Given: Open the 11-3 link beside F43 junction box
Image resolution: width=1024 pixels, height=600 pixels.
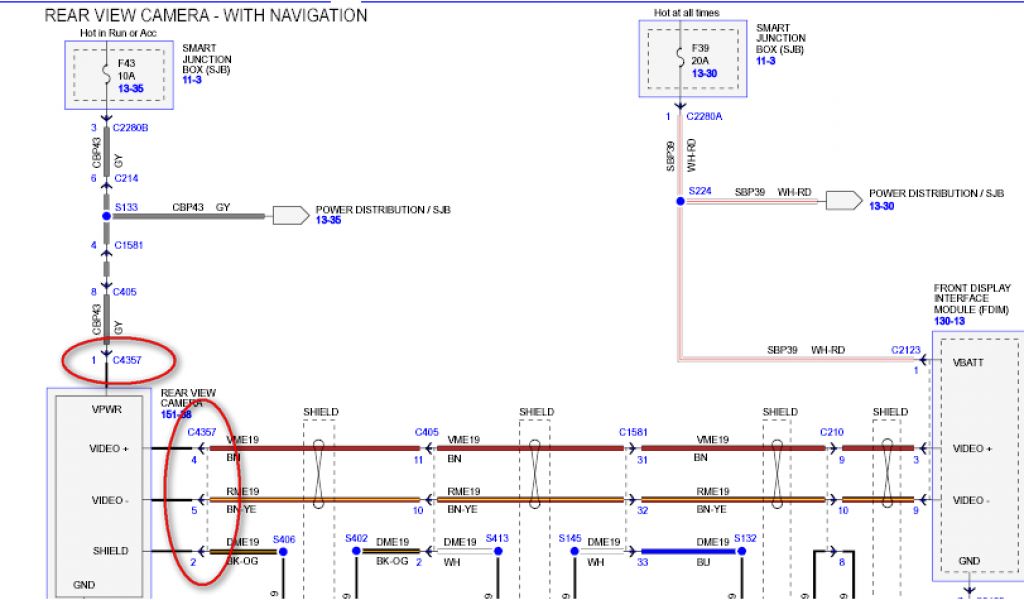Looking at the screenshot, I should click(192, 78).
